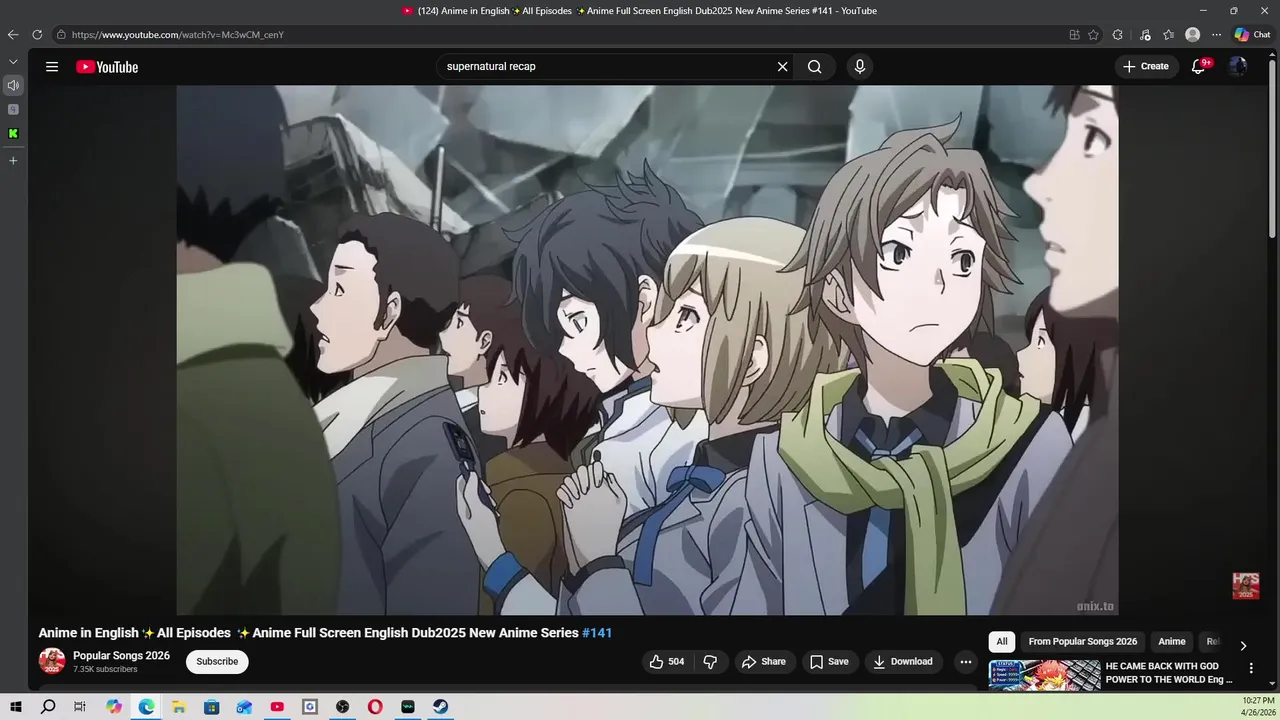
Task: Click the channel watermark in video corner
Action: [1245, 586]
